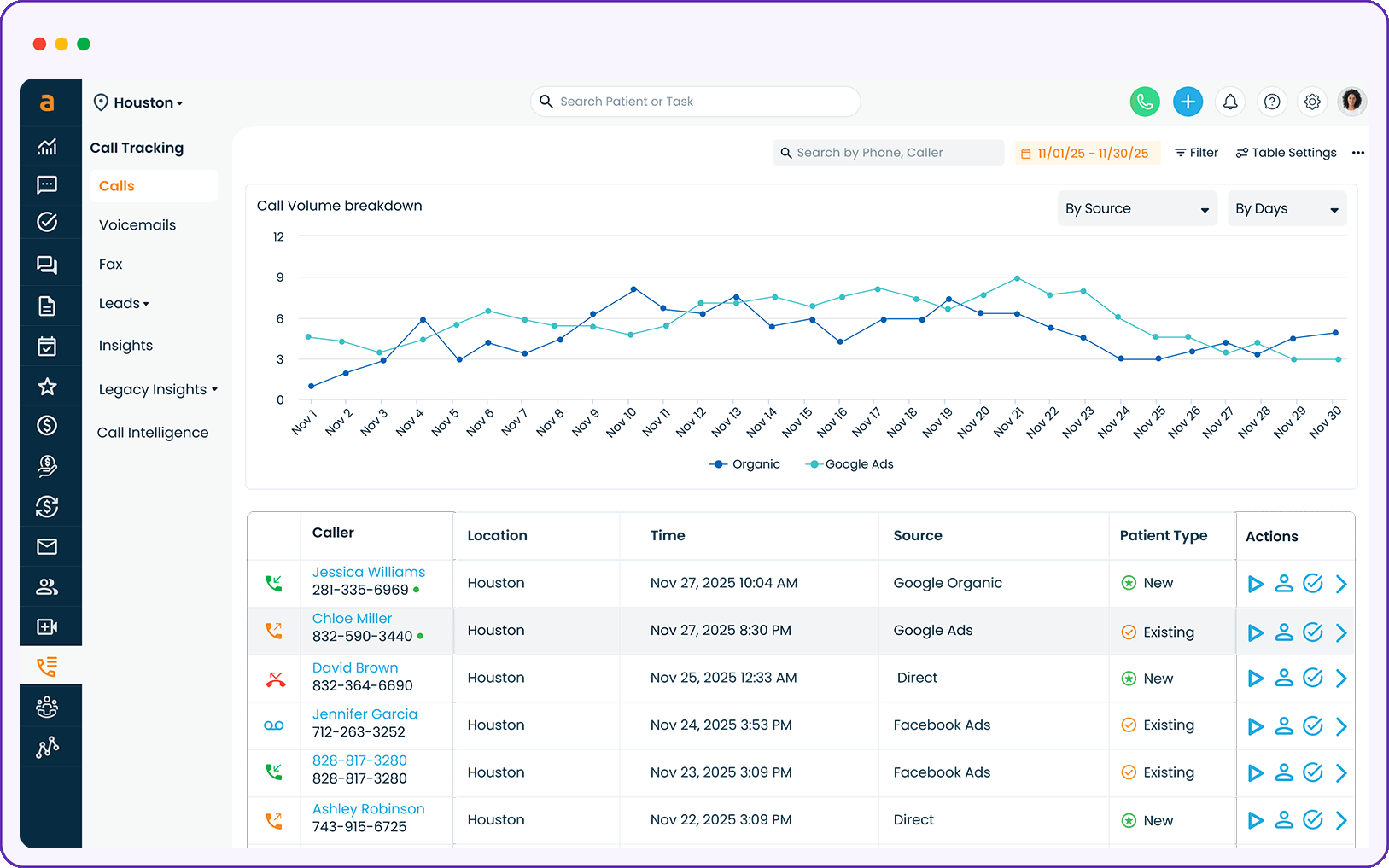Click the Filter button
The image size is (1389, 868).
point(1195,152)
